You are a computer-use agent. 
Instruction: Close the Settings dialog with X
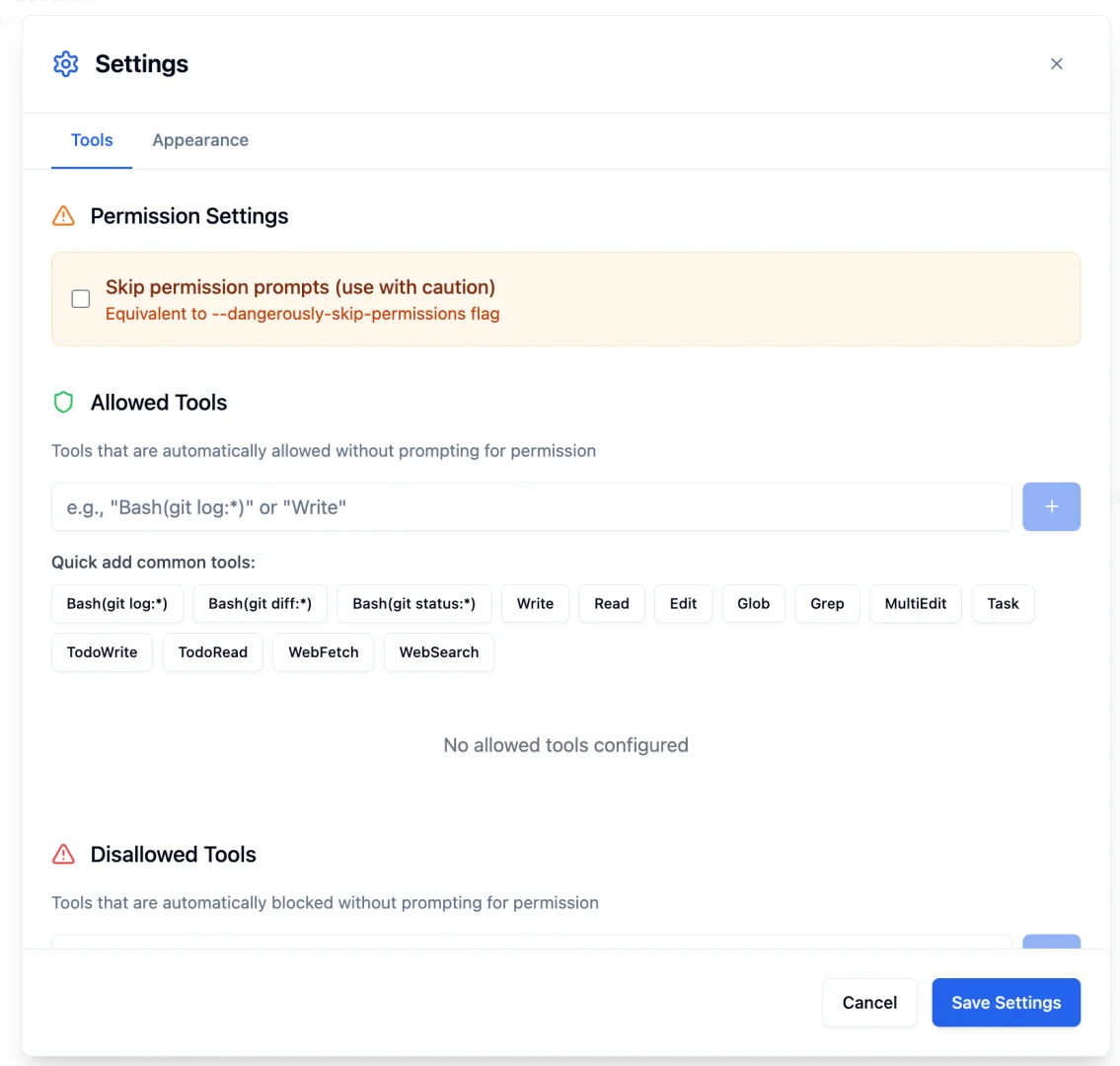tap(1056, 64)
